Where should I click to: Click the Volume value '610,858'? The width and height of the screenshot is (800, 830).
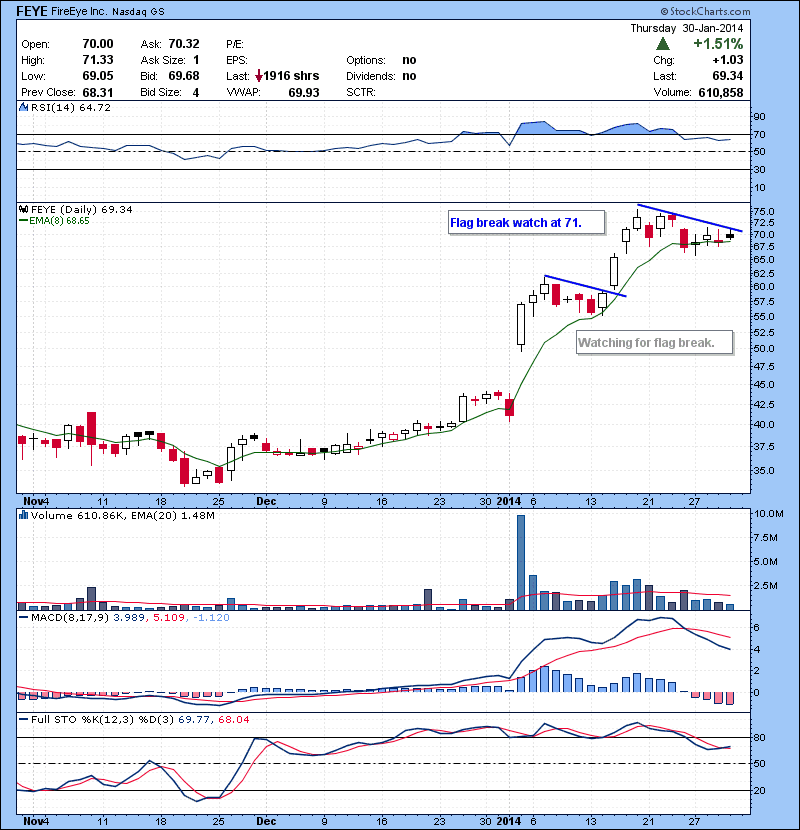pyautogui.click(x=721, y=93)
